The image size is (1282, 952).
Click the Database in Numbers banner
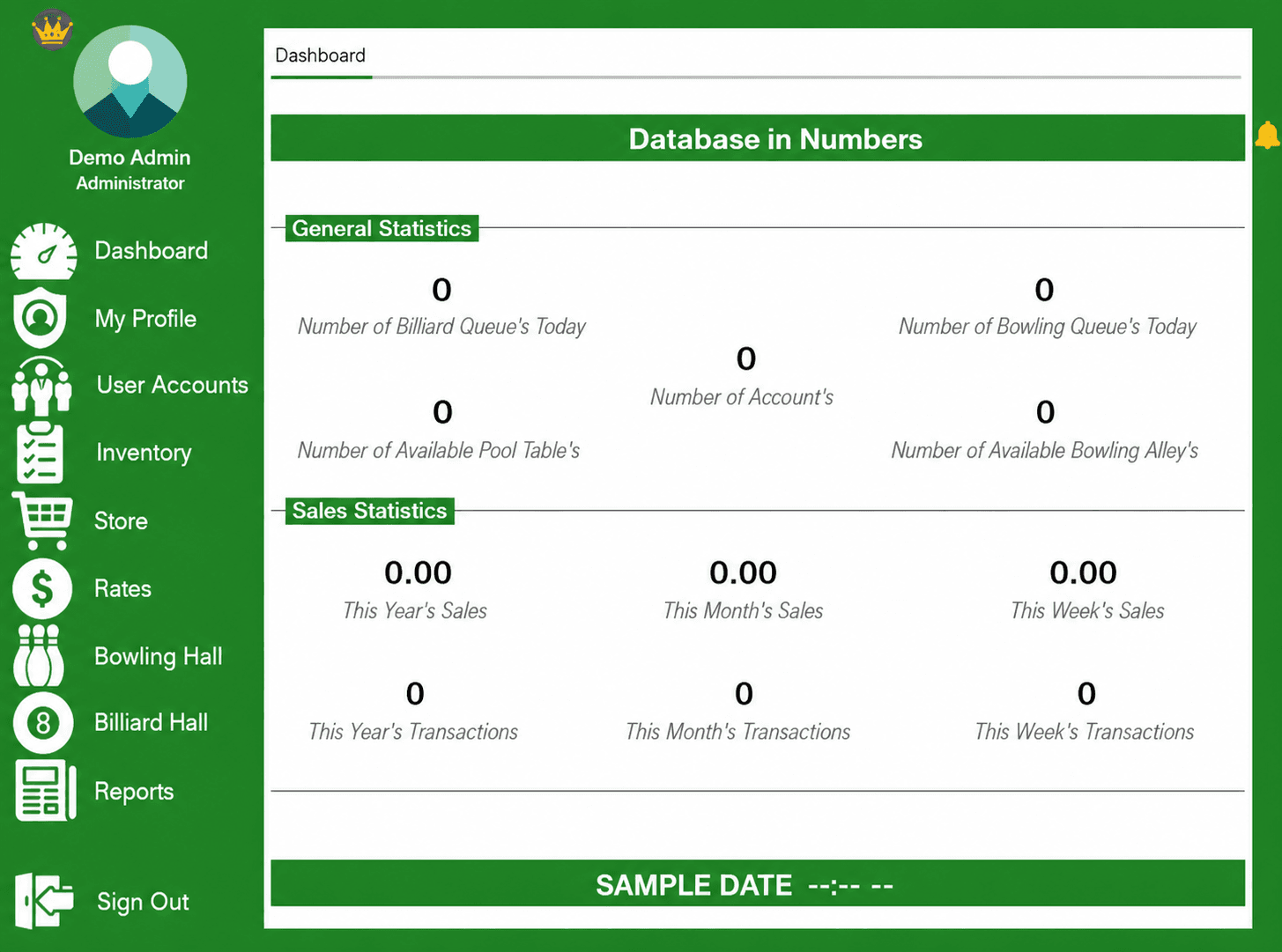point(758,138)
